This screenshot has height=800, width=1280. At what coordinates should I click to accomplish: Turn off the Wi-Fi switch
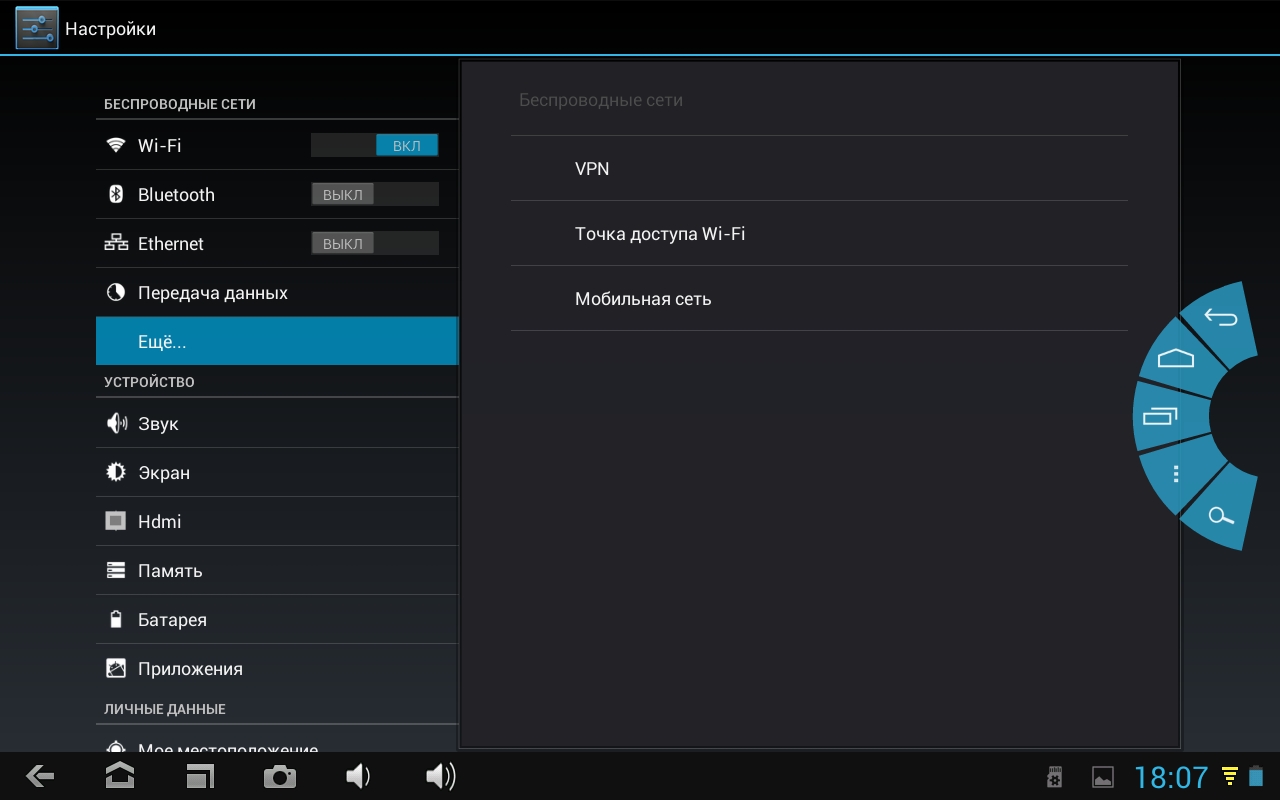click(375, 146)
